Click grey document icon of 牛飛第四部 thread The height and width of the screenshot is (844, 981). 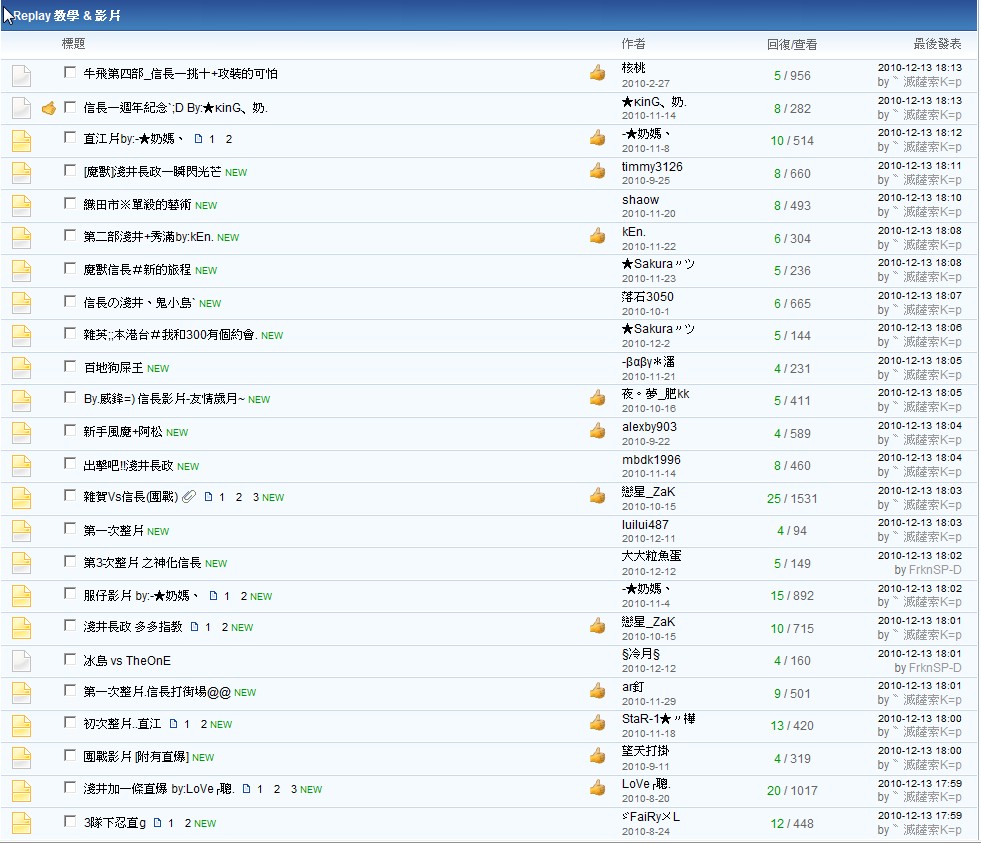(x=21, y=76)
